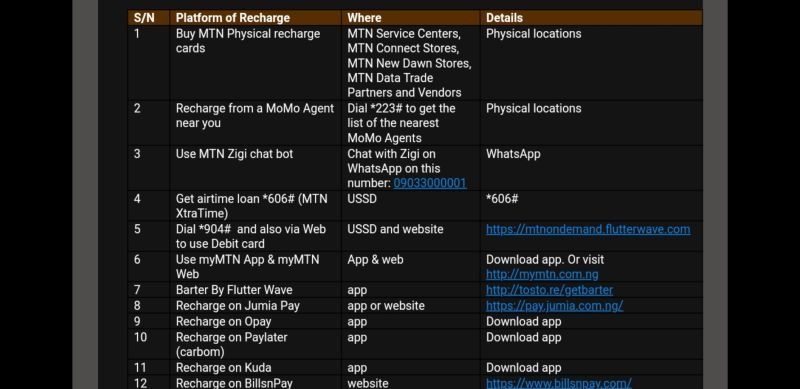Click "Download app" in the Paylater row
The image size is (800, 389).
[523, 337]
